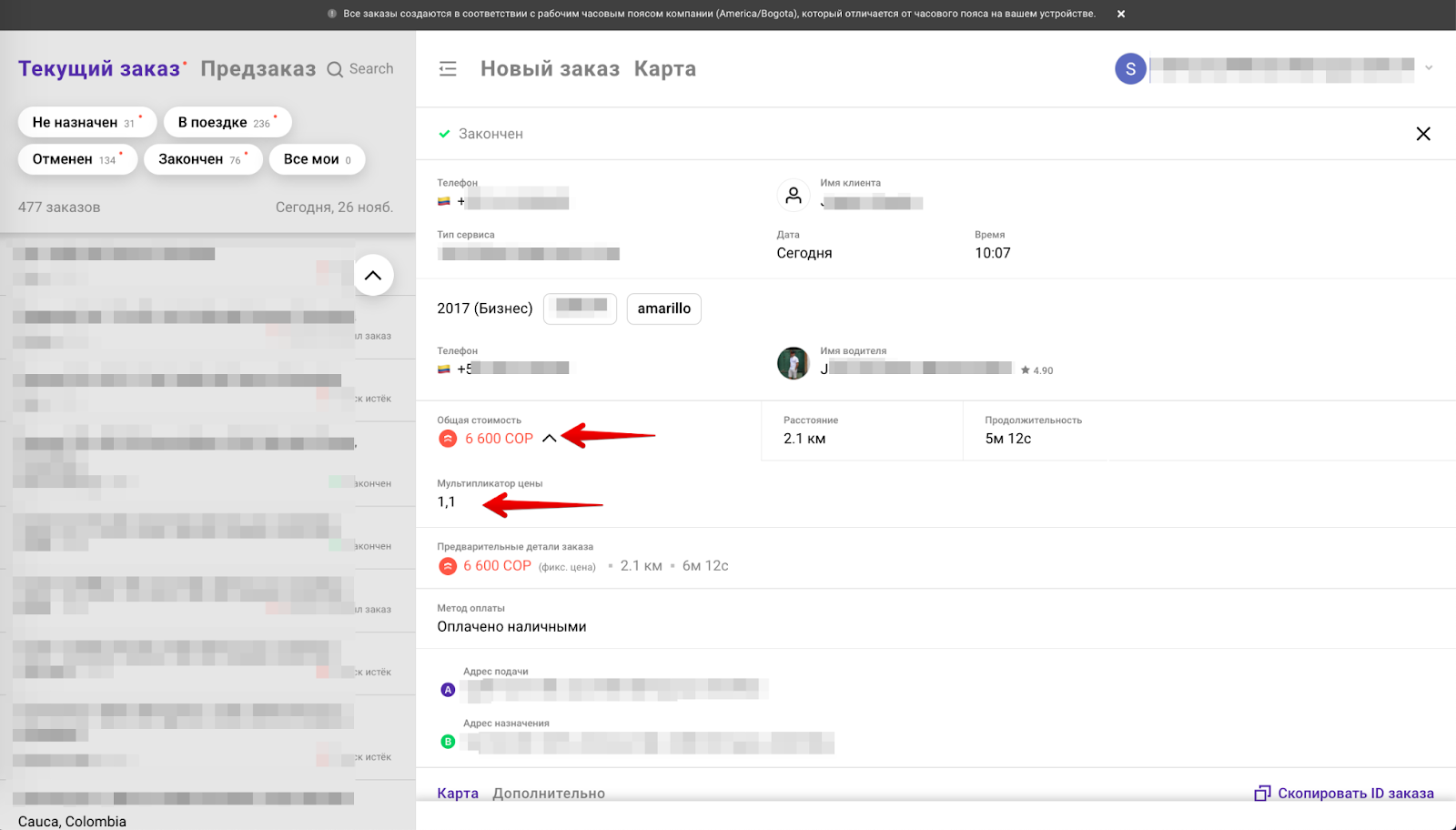
Task: Click the Colombian flag by driver phone
Action: tap(444, 369)
